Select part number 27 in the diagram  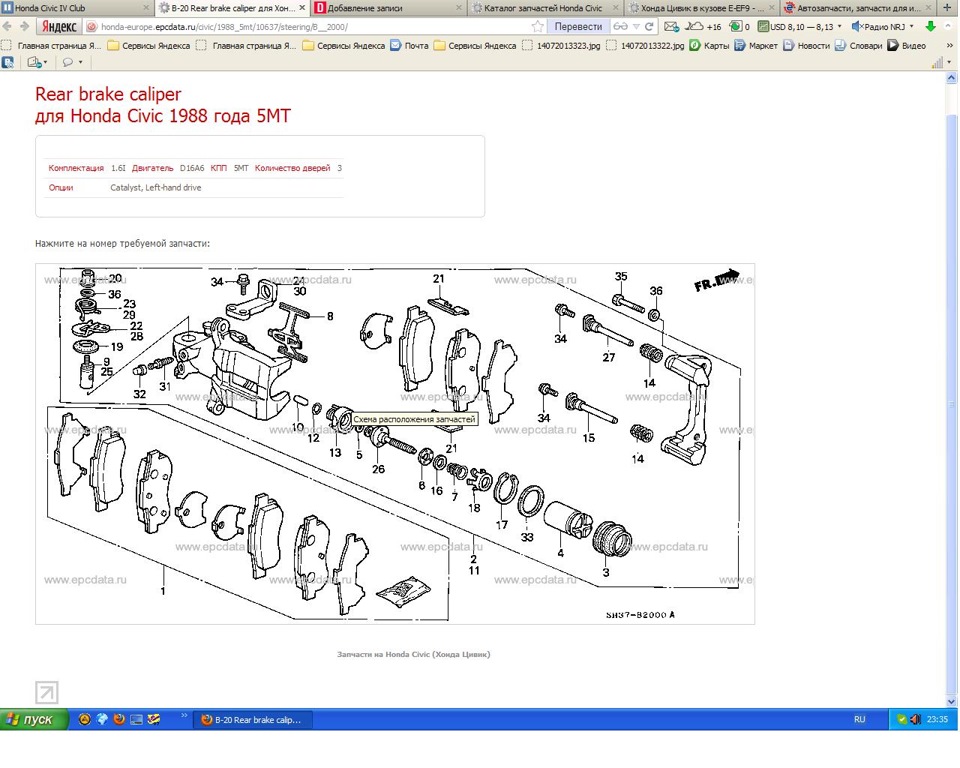tap(608, 357)
